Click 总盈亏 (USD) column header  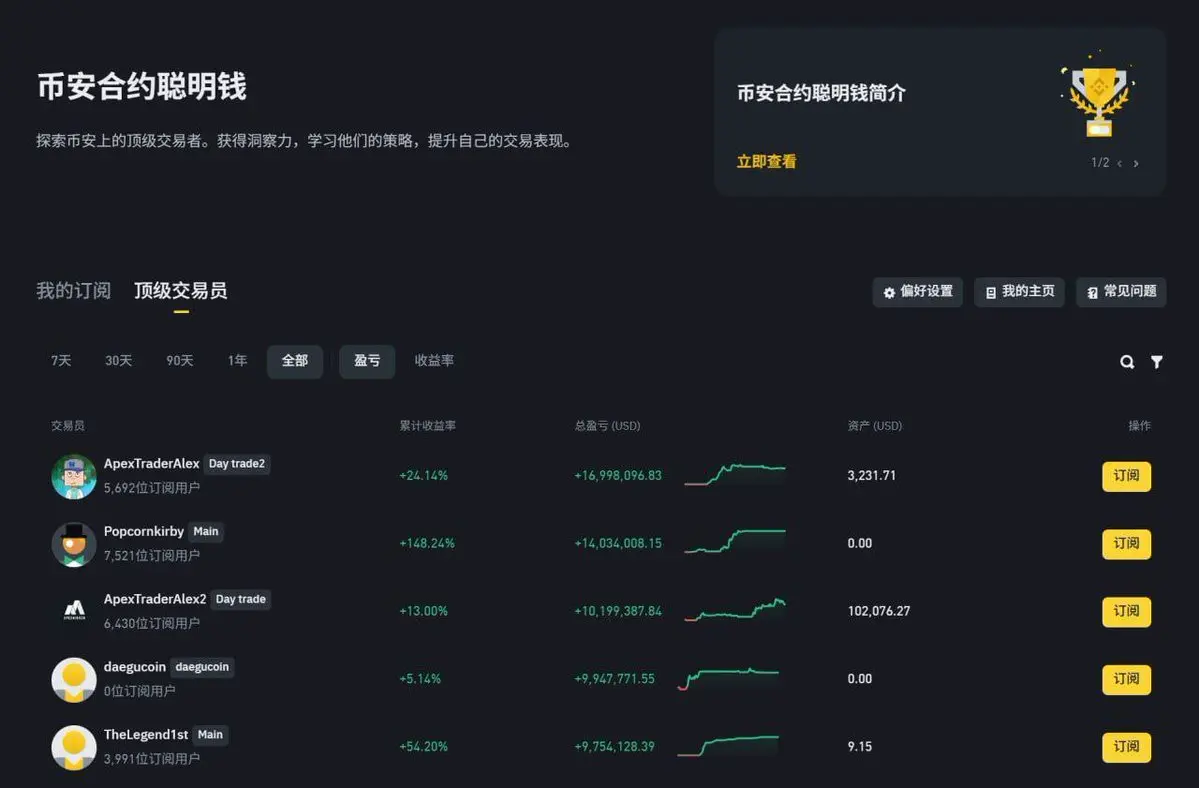(607, 426)
